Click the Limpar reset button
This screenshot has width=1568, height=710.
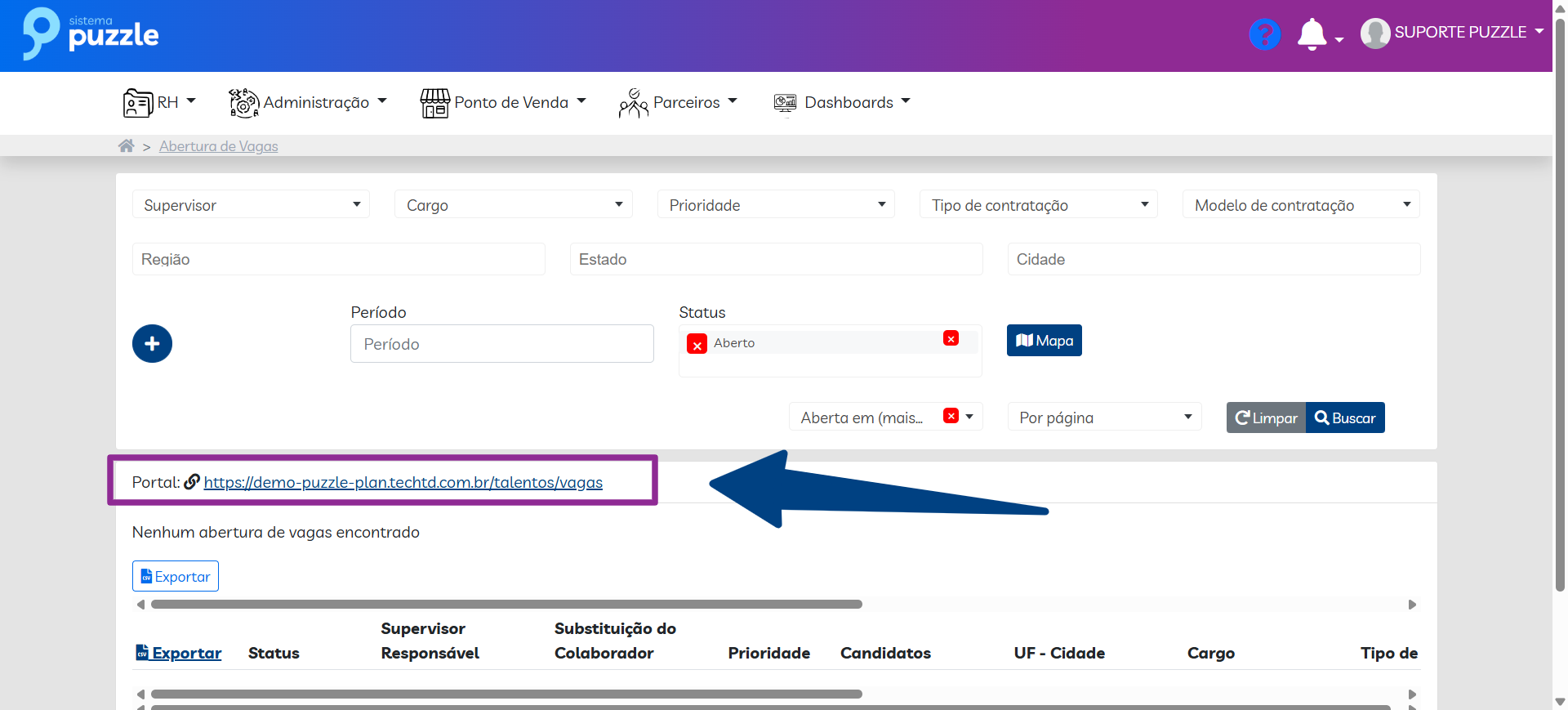pyautogui.click(x=1266, y=418)
